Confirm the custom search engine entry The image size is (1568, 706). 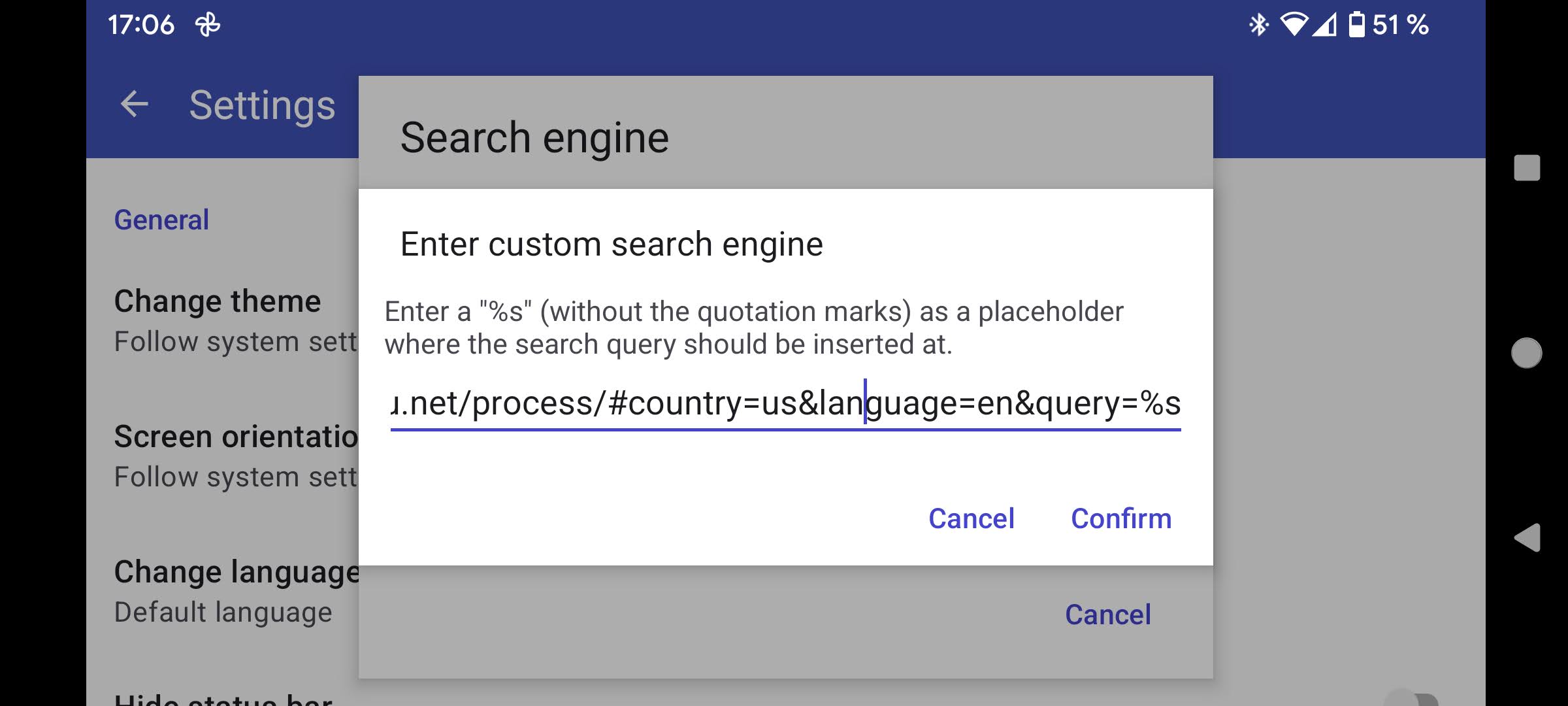1121,518
